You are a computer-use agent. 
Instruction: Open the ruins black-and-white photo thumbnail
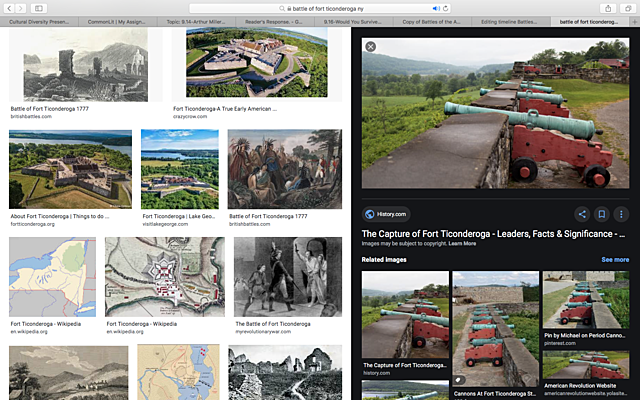pos(285,372)
